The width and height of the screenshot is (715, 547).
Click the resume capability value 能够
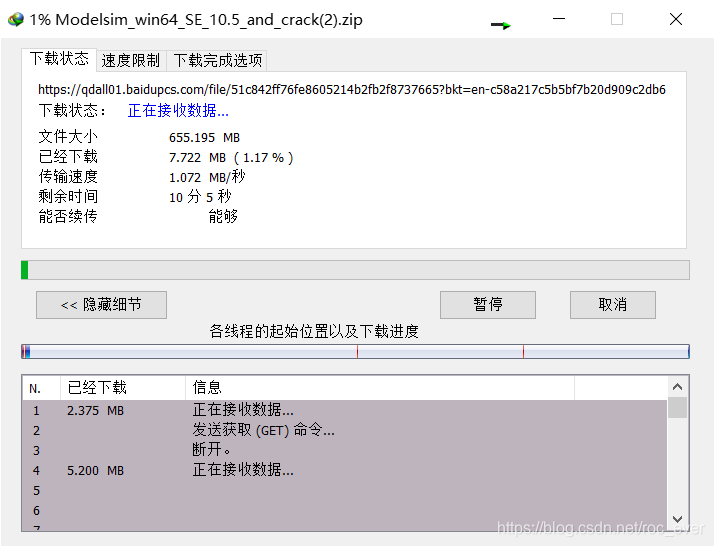click(x=223, y=216)
